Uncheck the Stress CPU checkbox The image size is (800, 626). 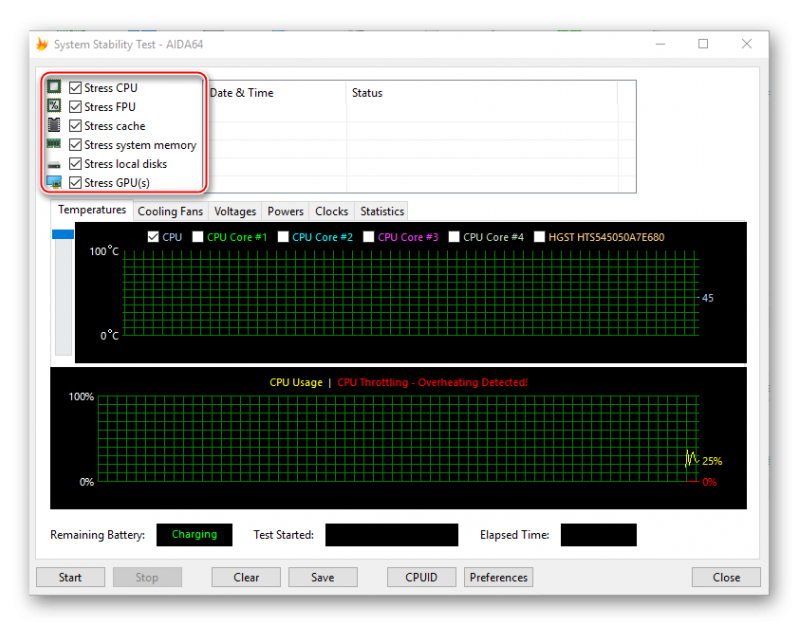click(75, 88)
